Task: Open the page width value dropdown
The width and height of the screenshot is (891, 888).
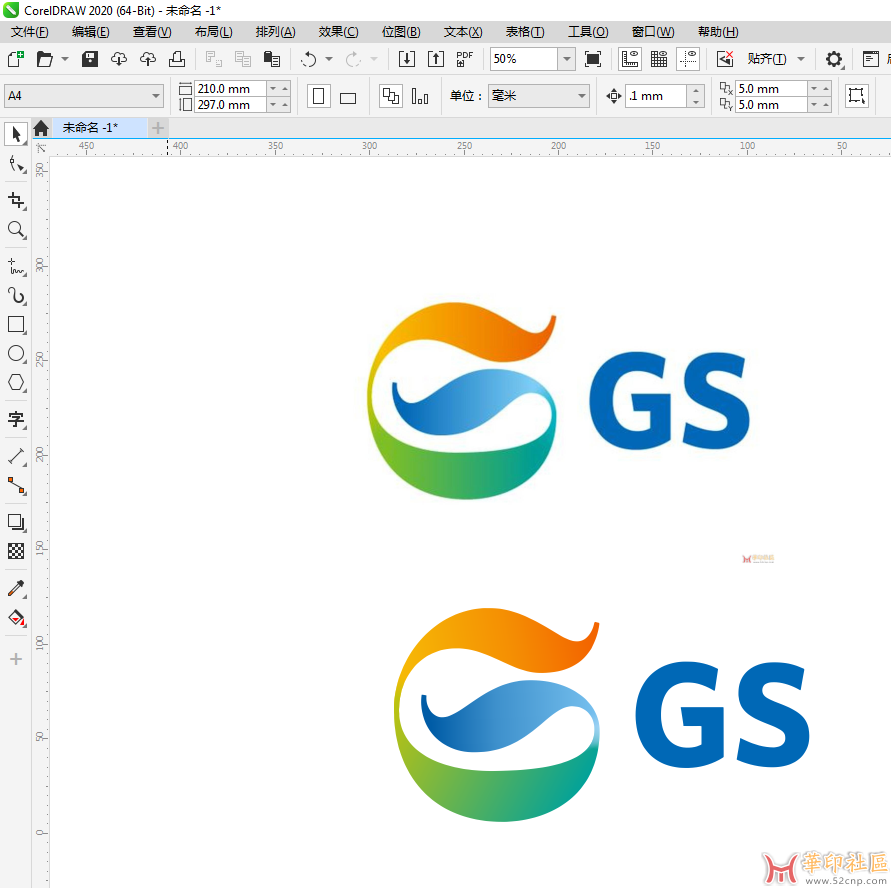Action: click(x=273, y=89)
